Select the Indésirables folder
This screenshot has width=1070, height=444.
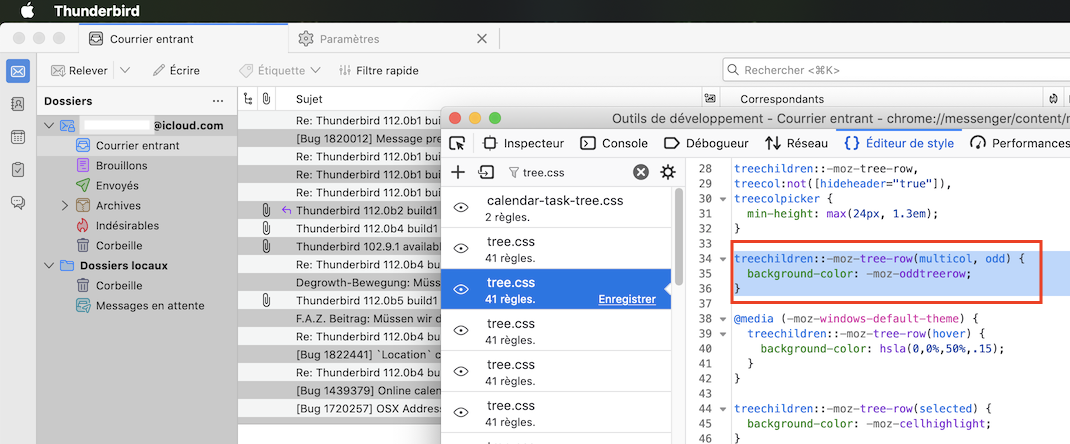(137, 225)
